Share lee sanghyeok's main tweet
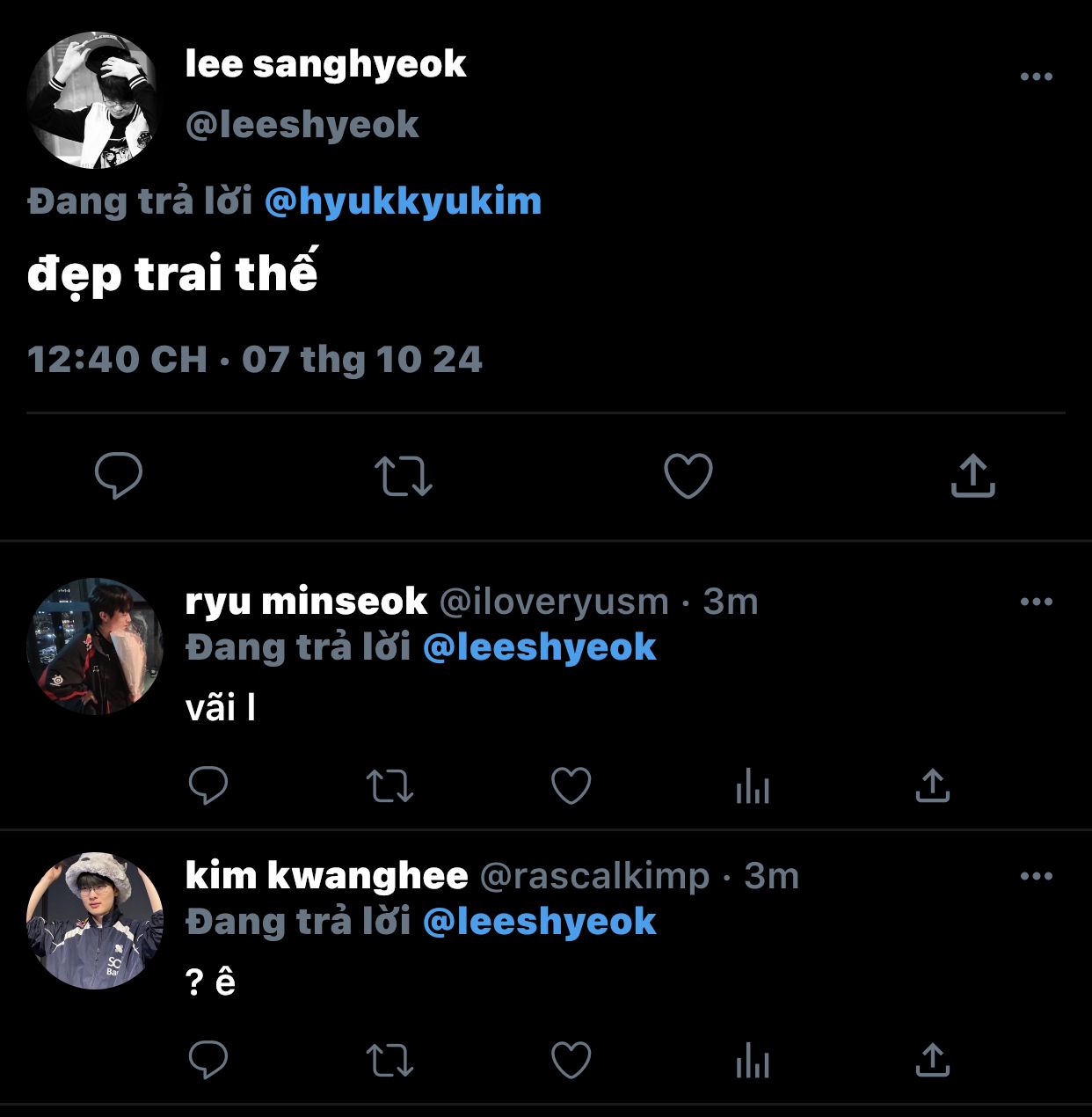The image size is (1092, 1117). pos(972,476)
